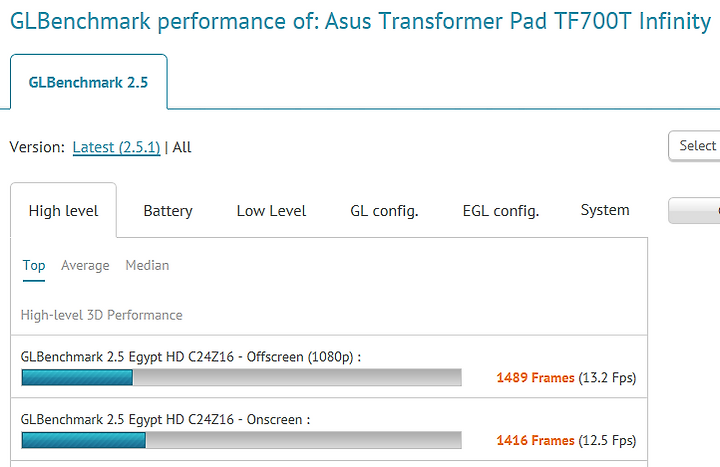Select the EGL config. tab
The height and width of the screenshot is (467, 720).
click(x=501, y=211)
